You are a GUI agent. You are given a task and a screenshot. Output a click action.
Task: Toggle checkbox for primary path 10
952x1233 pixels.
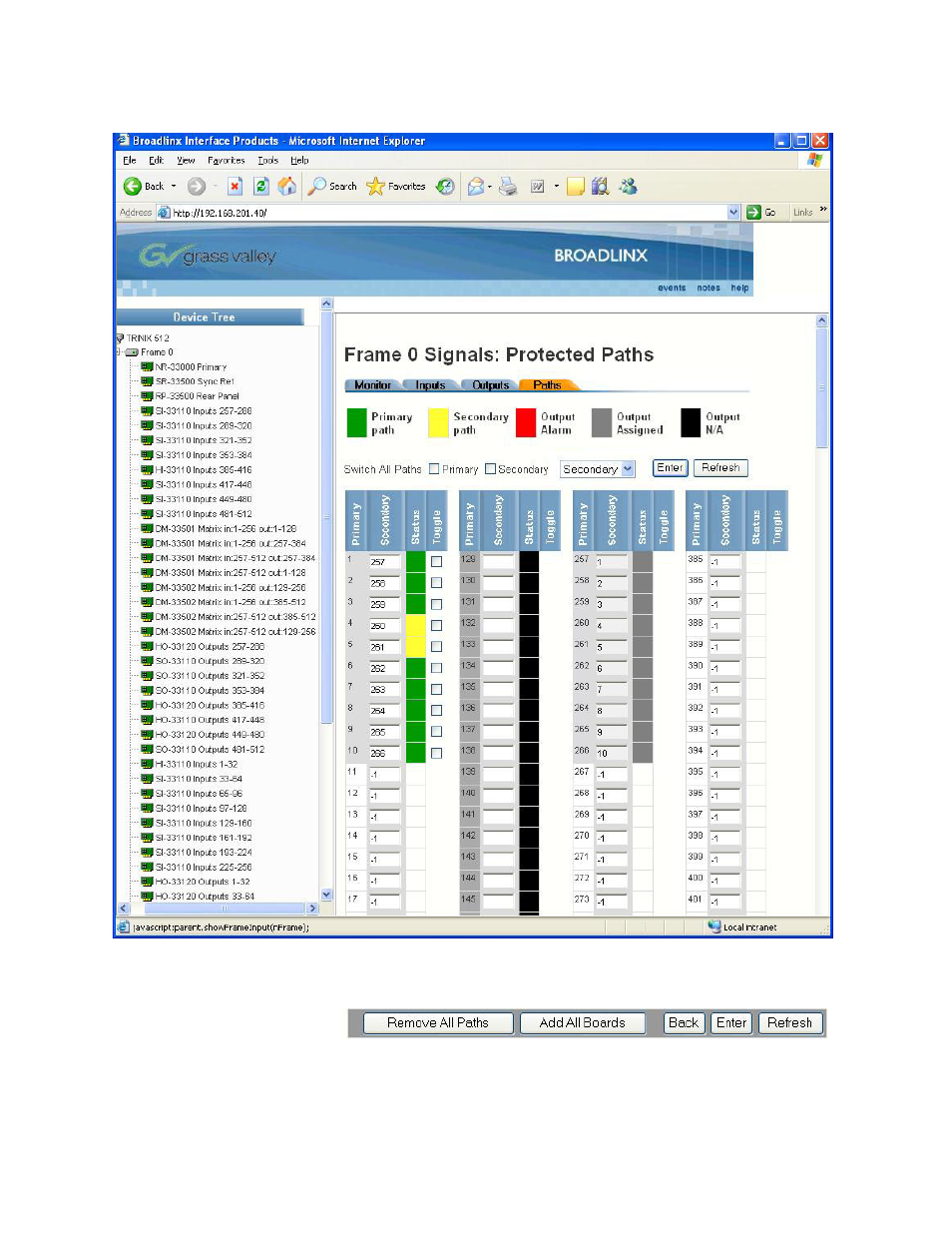pyautogui.click(x=436, y=753)
